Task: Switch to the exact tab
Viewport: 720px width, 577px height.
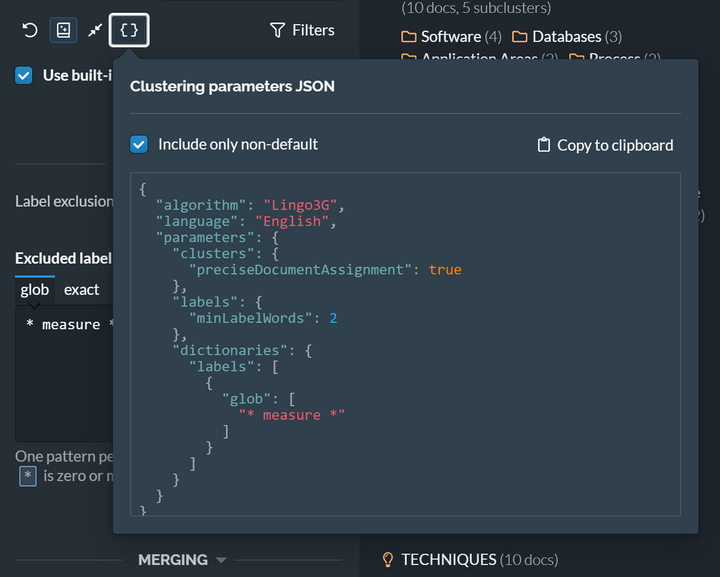Action: tap(81, 290)
